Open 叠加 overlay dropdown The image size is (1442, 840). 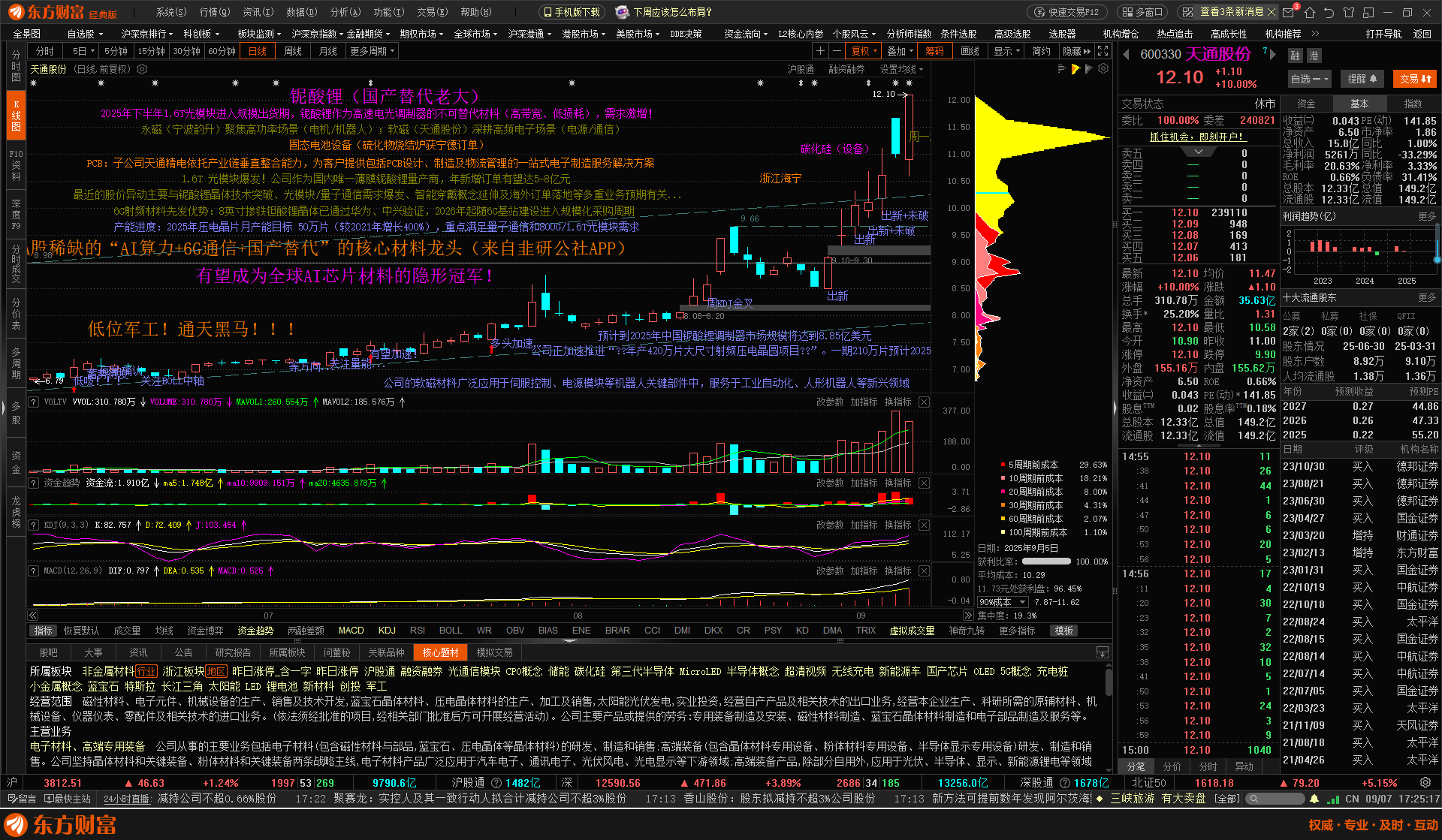(900, 51)
